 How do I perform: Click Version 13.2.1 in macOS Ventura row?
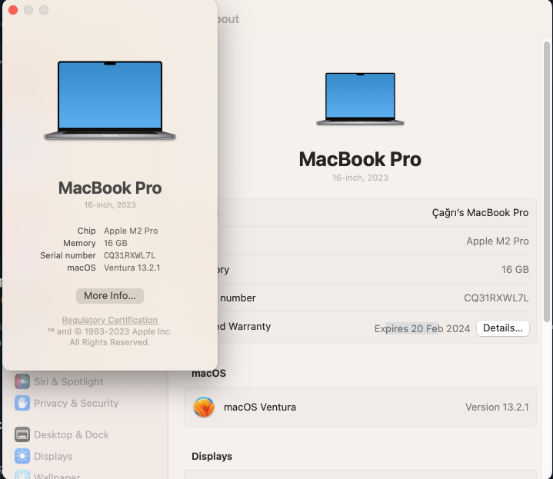pos(497,407)
